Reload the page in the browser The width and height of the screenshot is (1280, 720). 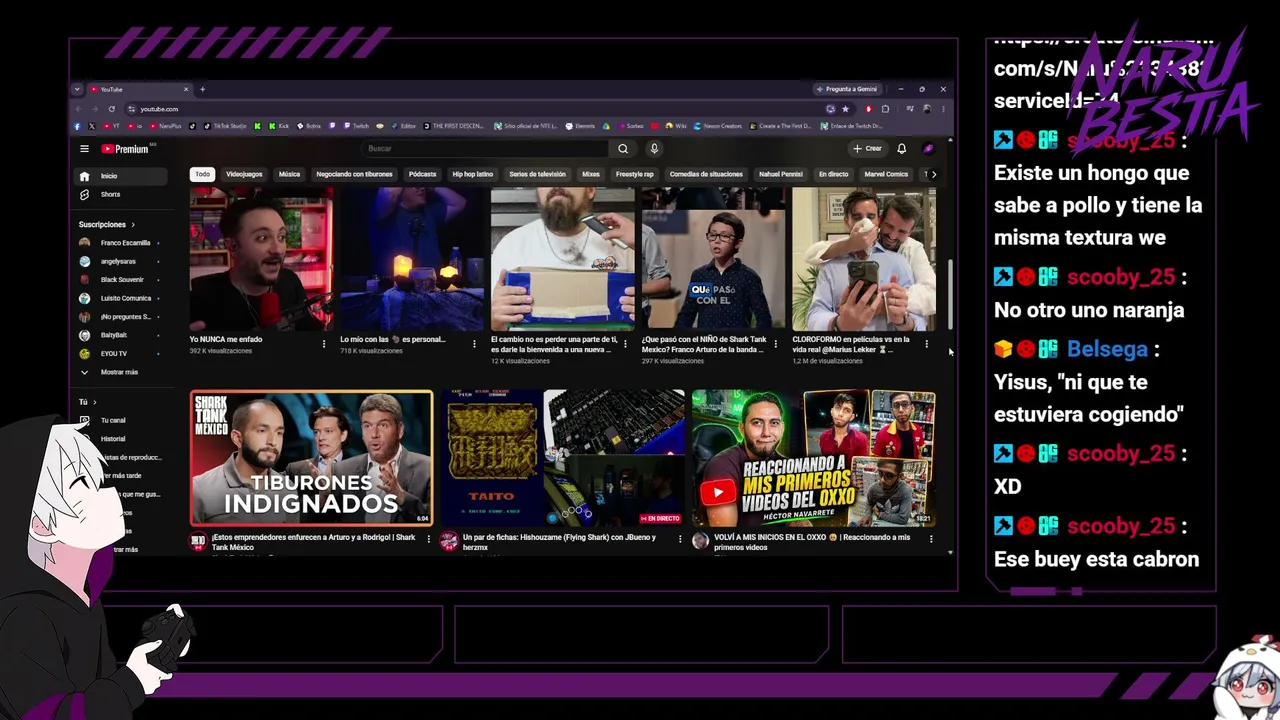pos(111,109)
